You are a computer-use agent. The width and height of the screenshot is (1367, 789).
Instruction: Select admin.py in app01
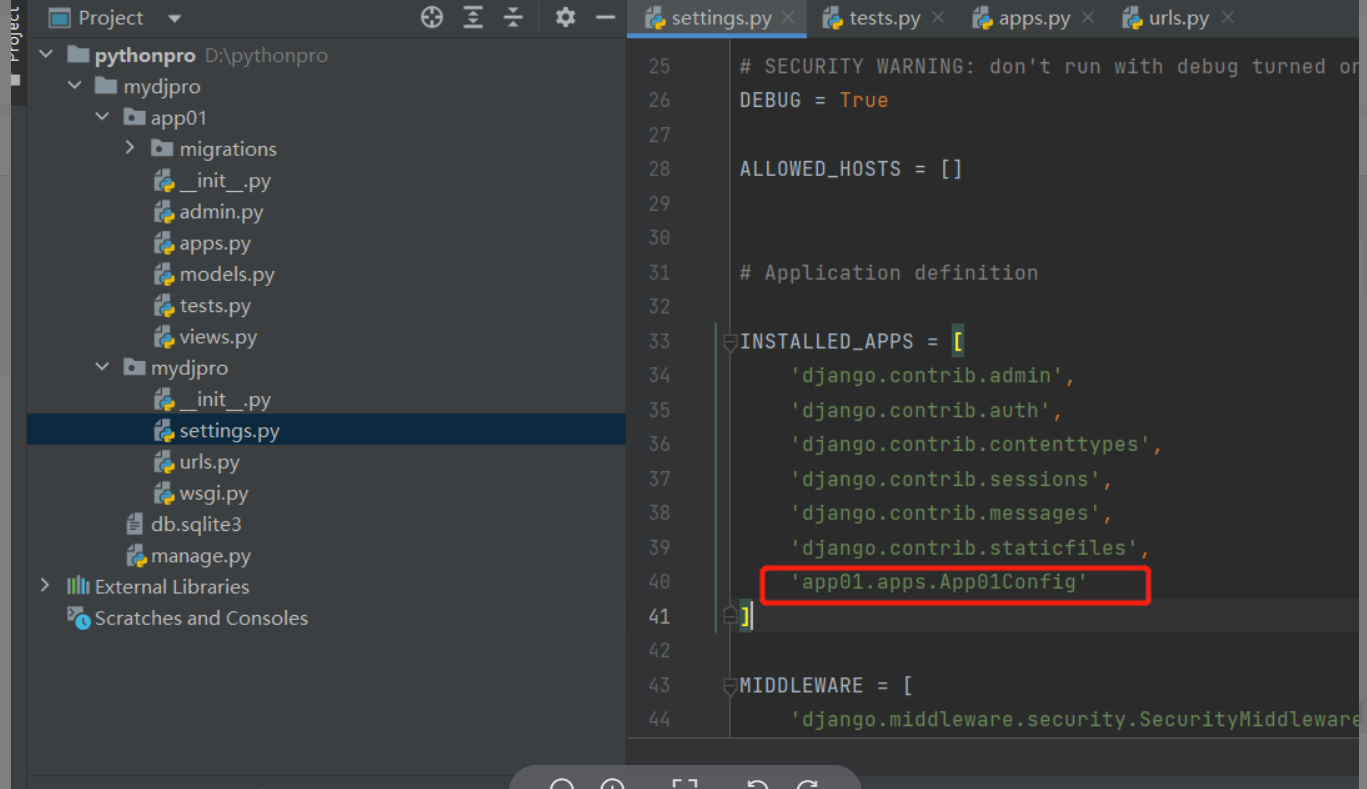(x=221, y=211)
